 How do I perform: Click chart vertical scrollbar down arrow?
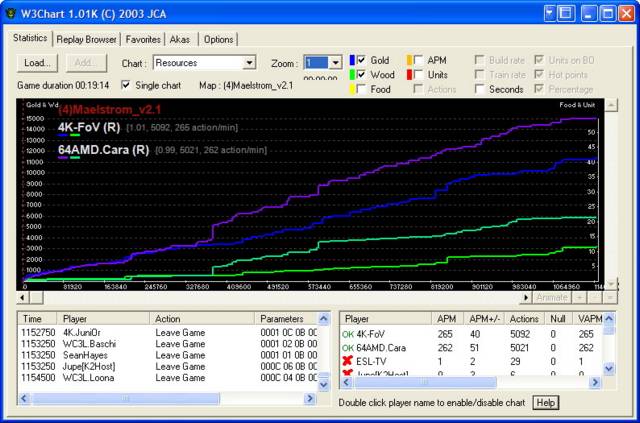(611, 284)
